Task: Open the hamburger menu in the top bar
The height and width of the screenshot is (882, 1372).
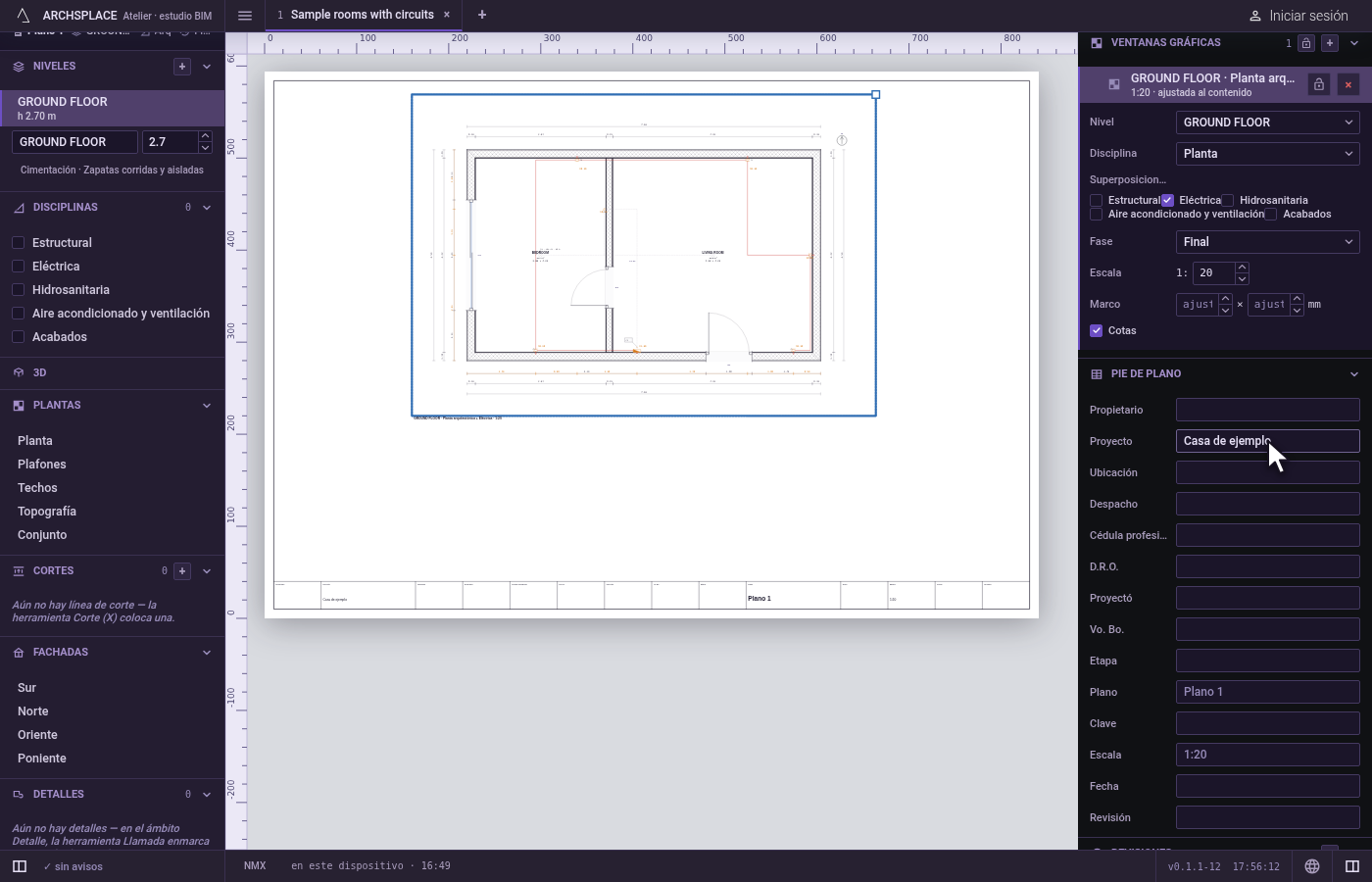Action: point(245,16)
